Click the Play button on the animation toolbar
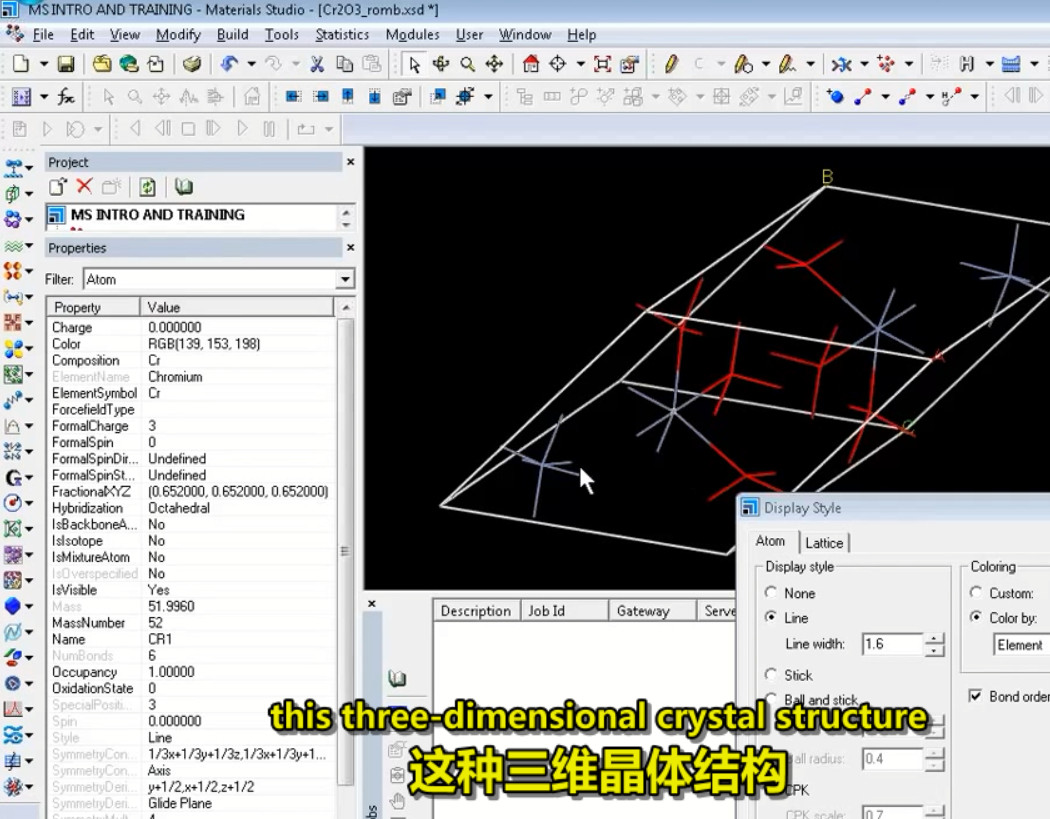 point(242,128)
